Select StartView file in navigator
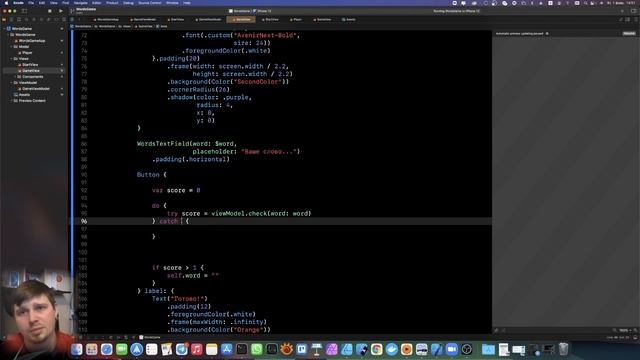Image resolution: width=640 pixels, height=360 pixels. tap(30, 64)
